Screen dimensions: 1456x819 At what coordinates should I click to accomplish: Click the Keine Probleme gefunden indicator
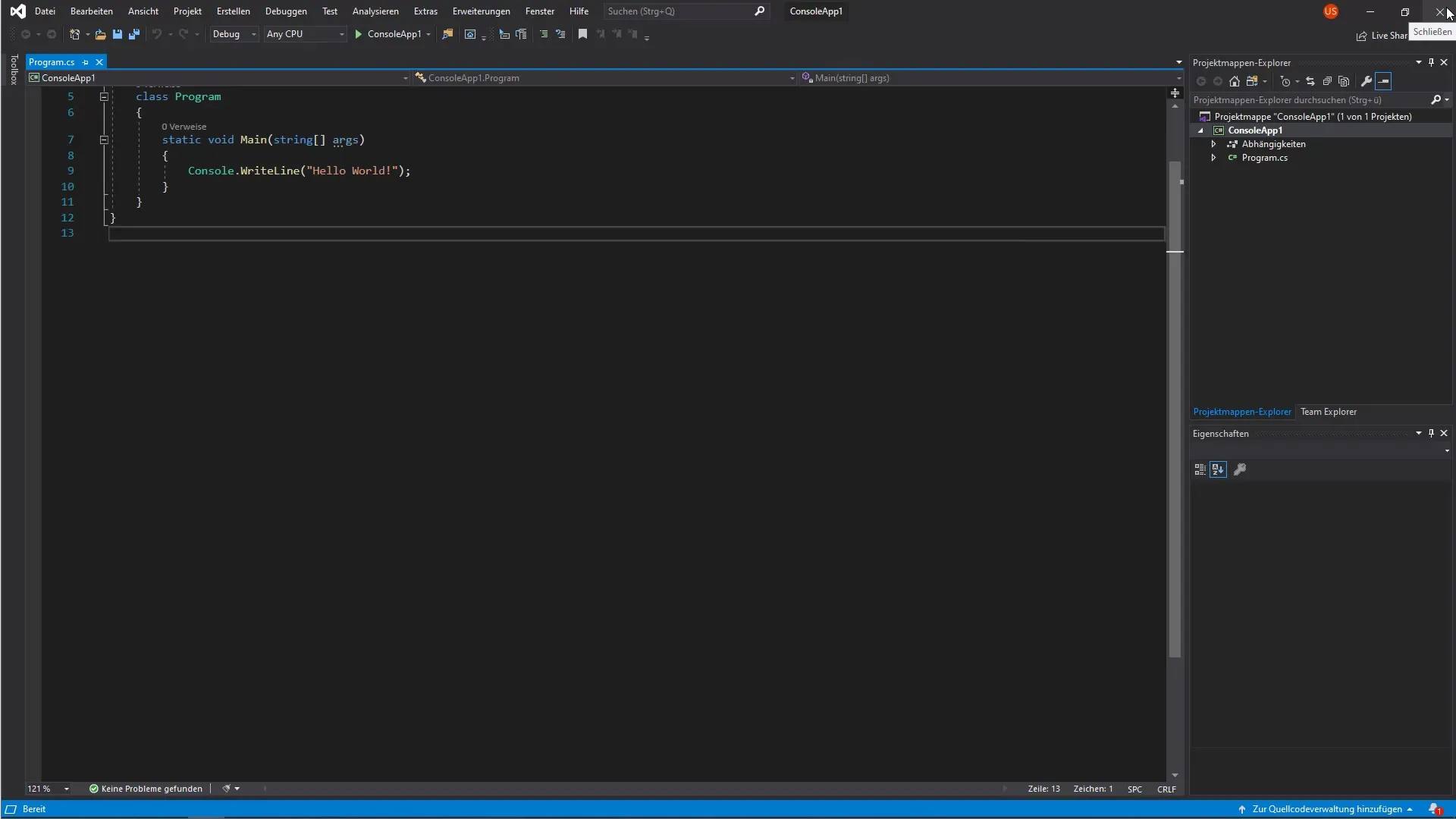click(146, 789)
